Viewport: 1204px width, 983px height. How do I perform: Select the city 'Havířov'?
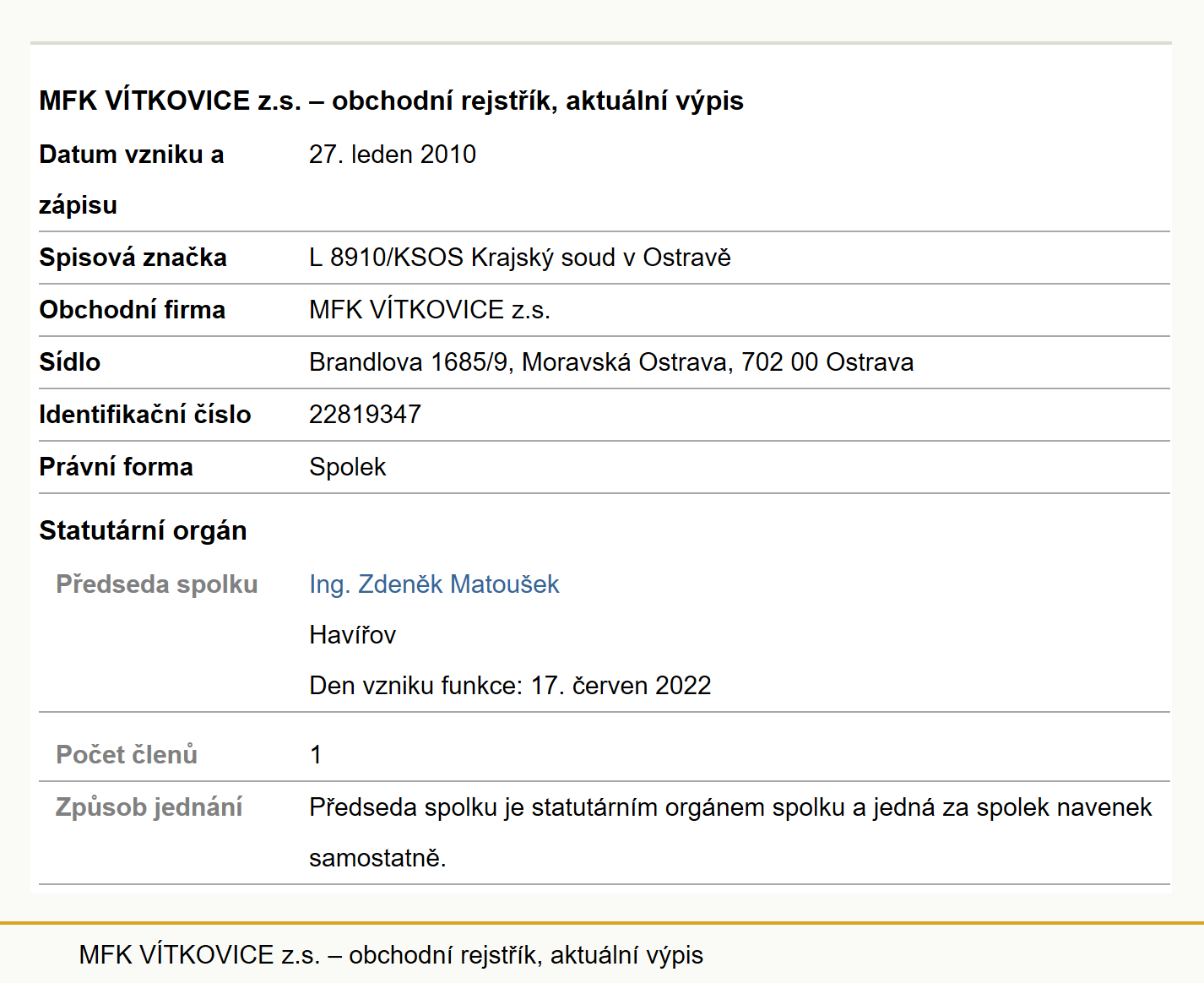click(x=352, y=635)
